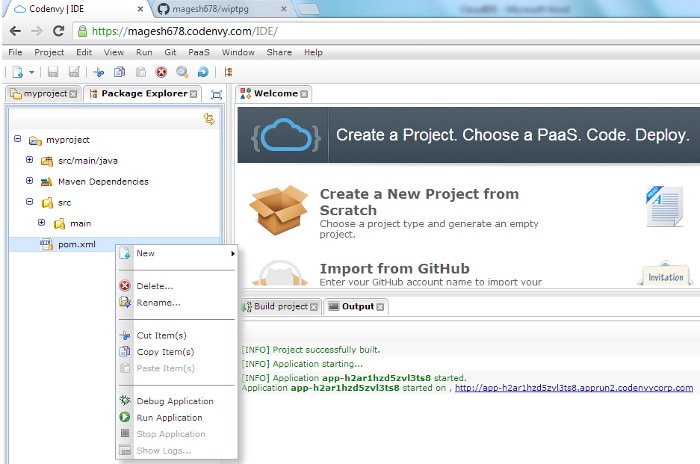The width and height of the screenshot is (700, 464).
Task: Open the Share menu
Action: click(279, 52)
